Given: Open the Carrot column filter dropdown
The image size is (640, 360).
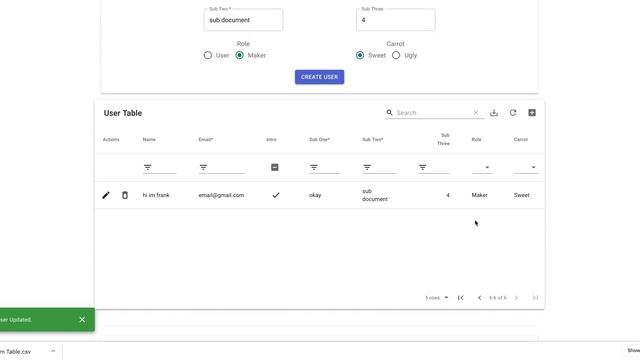Looking at the screenshot, I should (x=526, y=167).
